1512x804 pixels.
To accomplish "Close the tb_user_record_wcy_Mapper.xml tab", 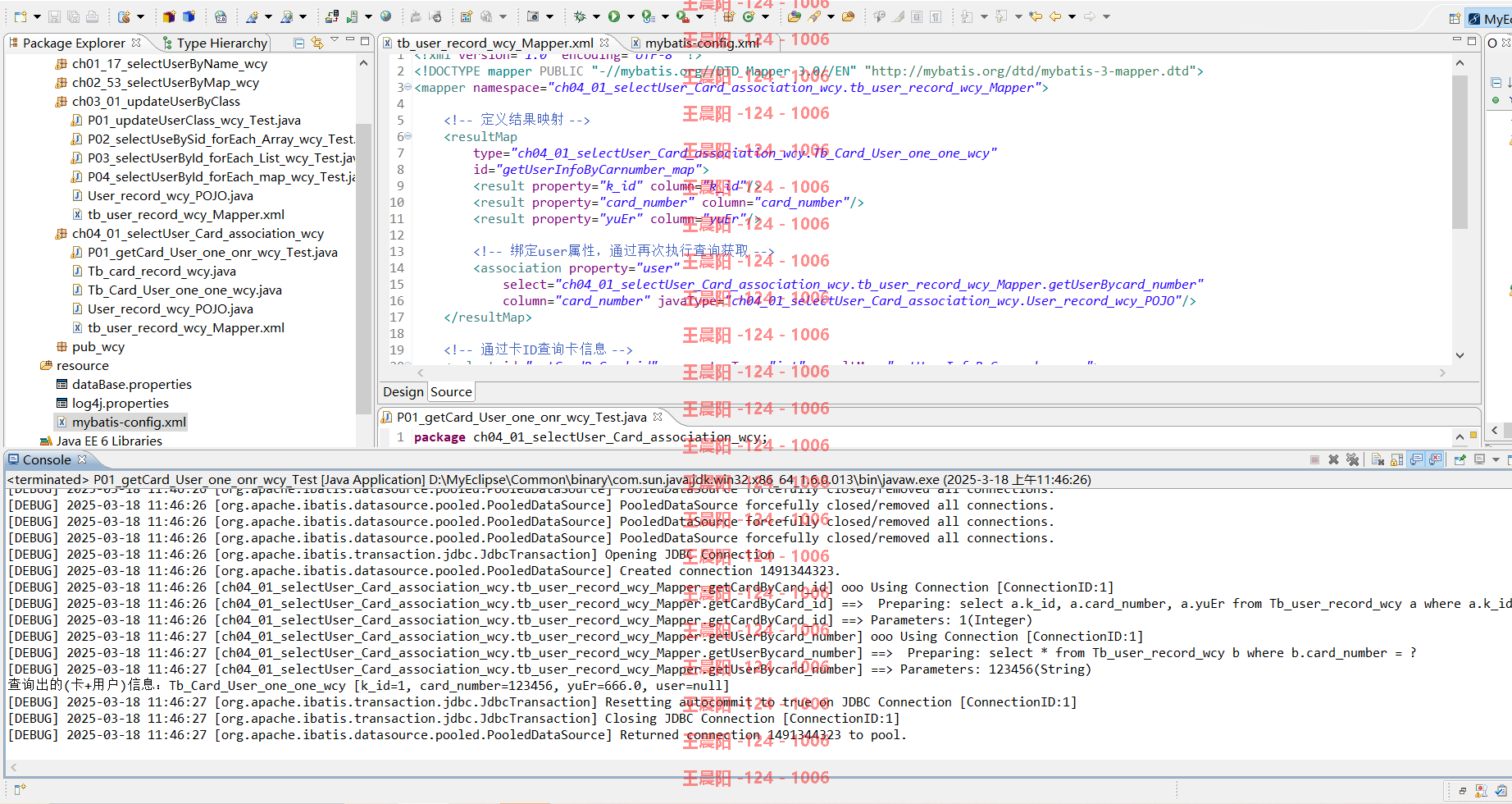I will click(604, 43).
